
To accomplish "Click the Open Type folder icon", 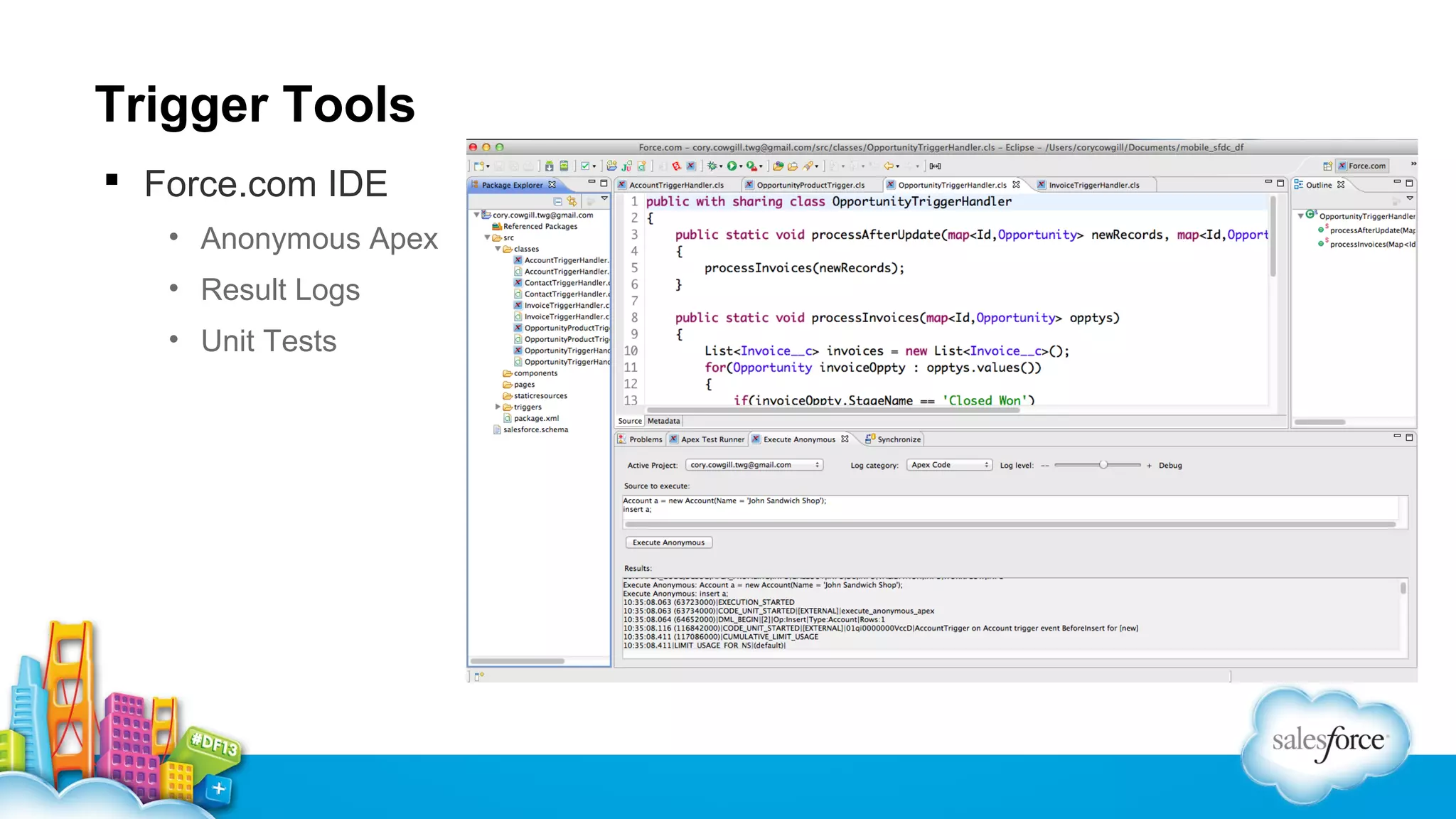I will pos(778,166).
